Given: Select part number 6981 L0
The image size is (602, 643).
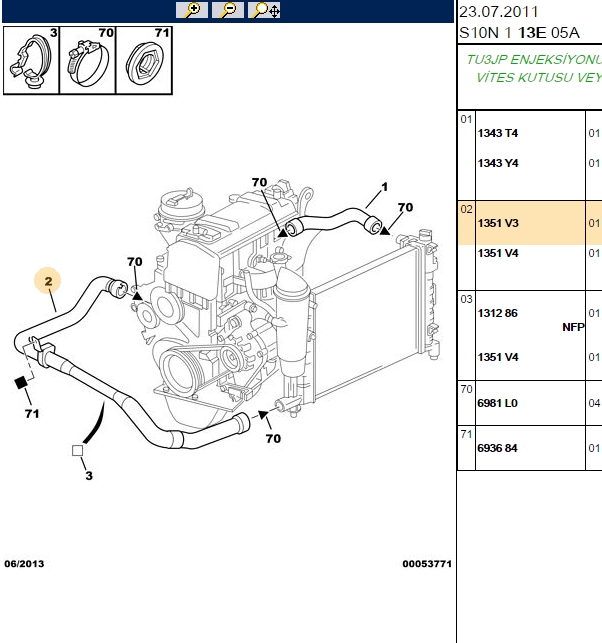Looking at the screenshot, I should tap(497, 403).
